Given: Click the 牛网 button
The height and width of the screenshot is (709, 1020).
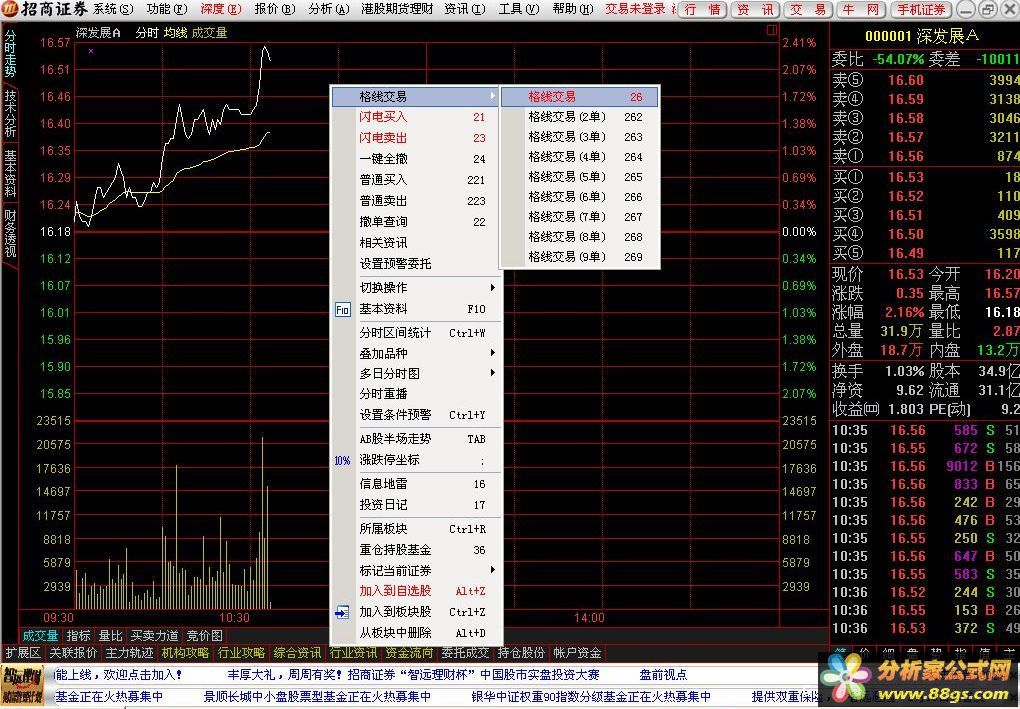Looking at the screenshot, I should click(861, 10).
